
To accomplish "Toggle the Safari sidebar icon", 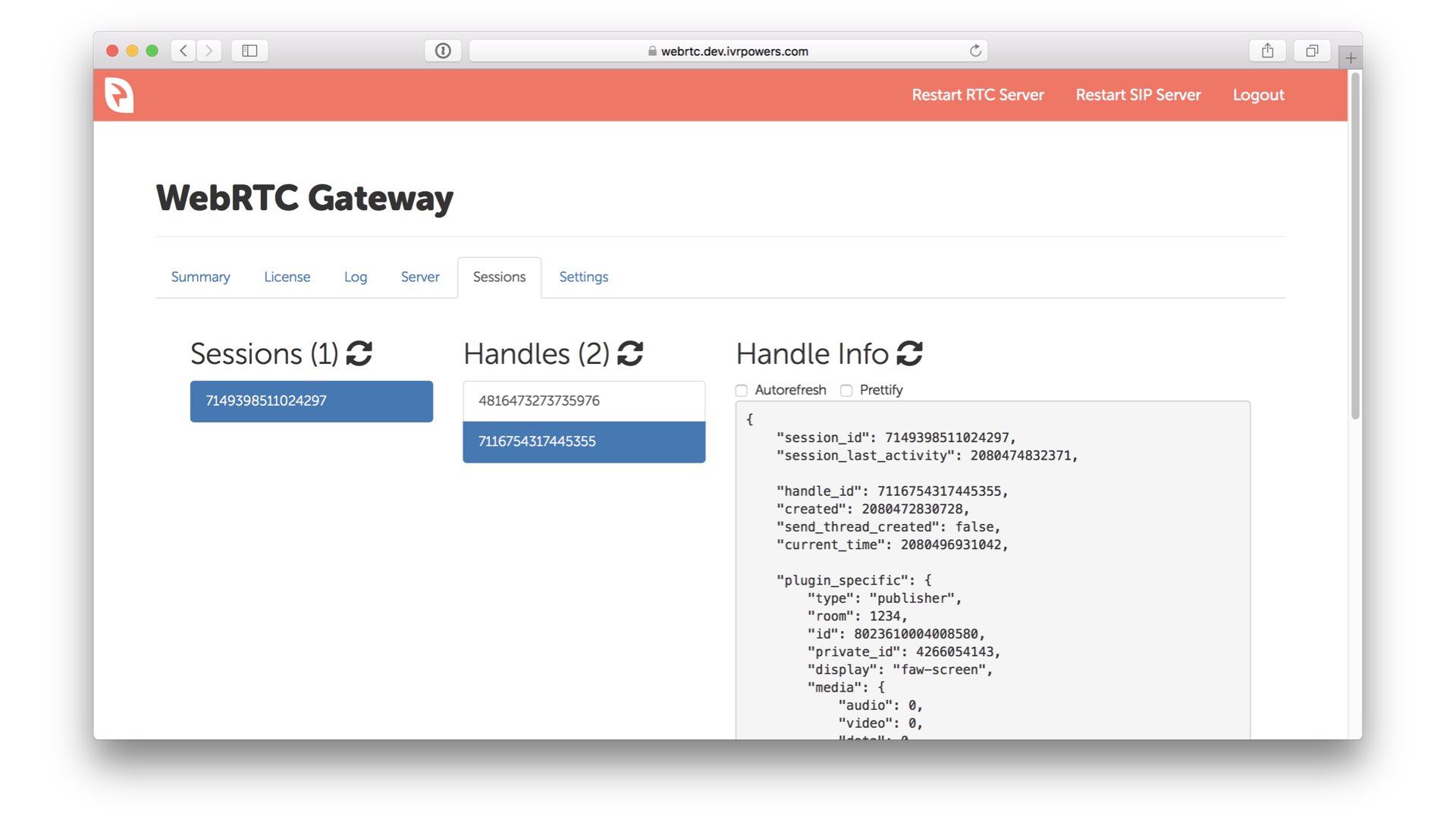I will click(x=249, y=51).
